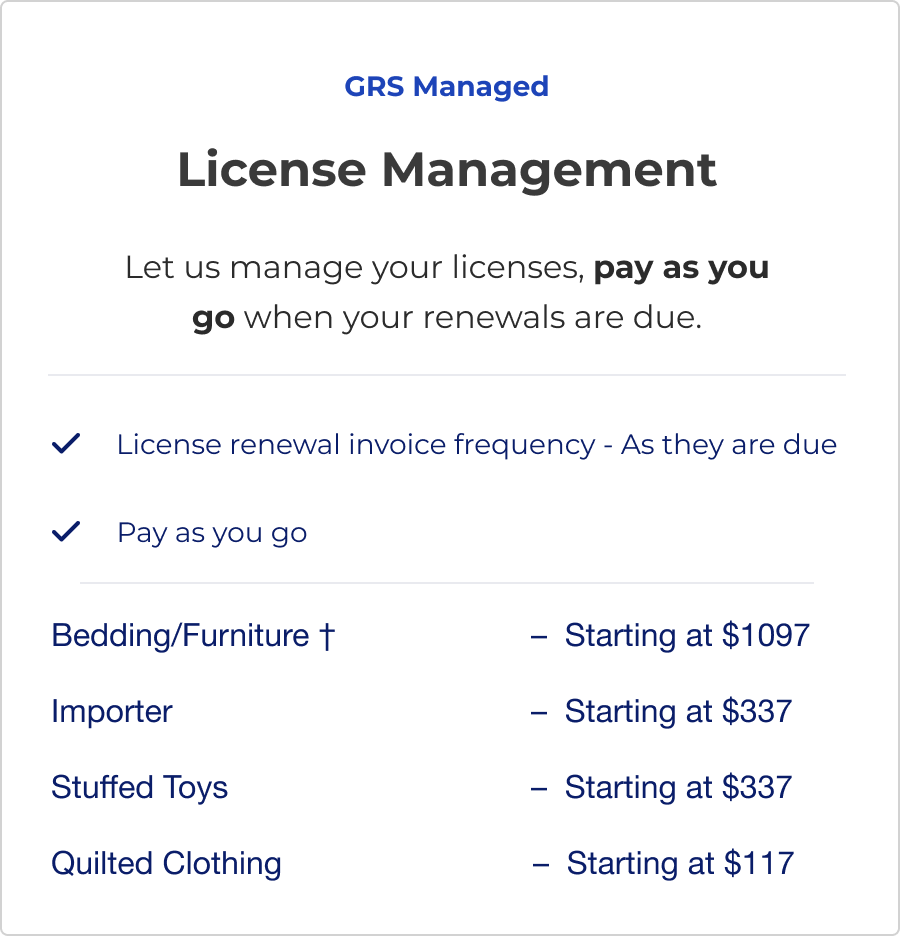Select the GRS Managed label at the top
This screenshot has width=900, height=936.
[x=446, y=87]
